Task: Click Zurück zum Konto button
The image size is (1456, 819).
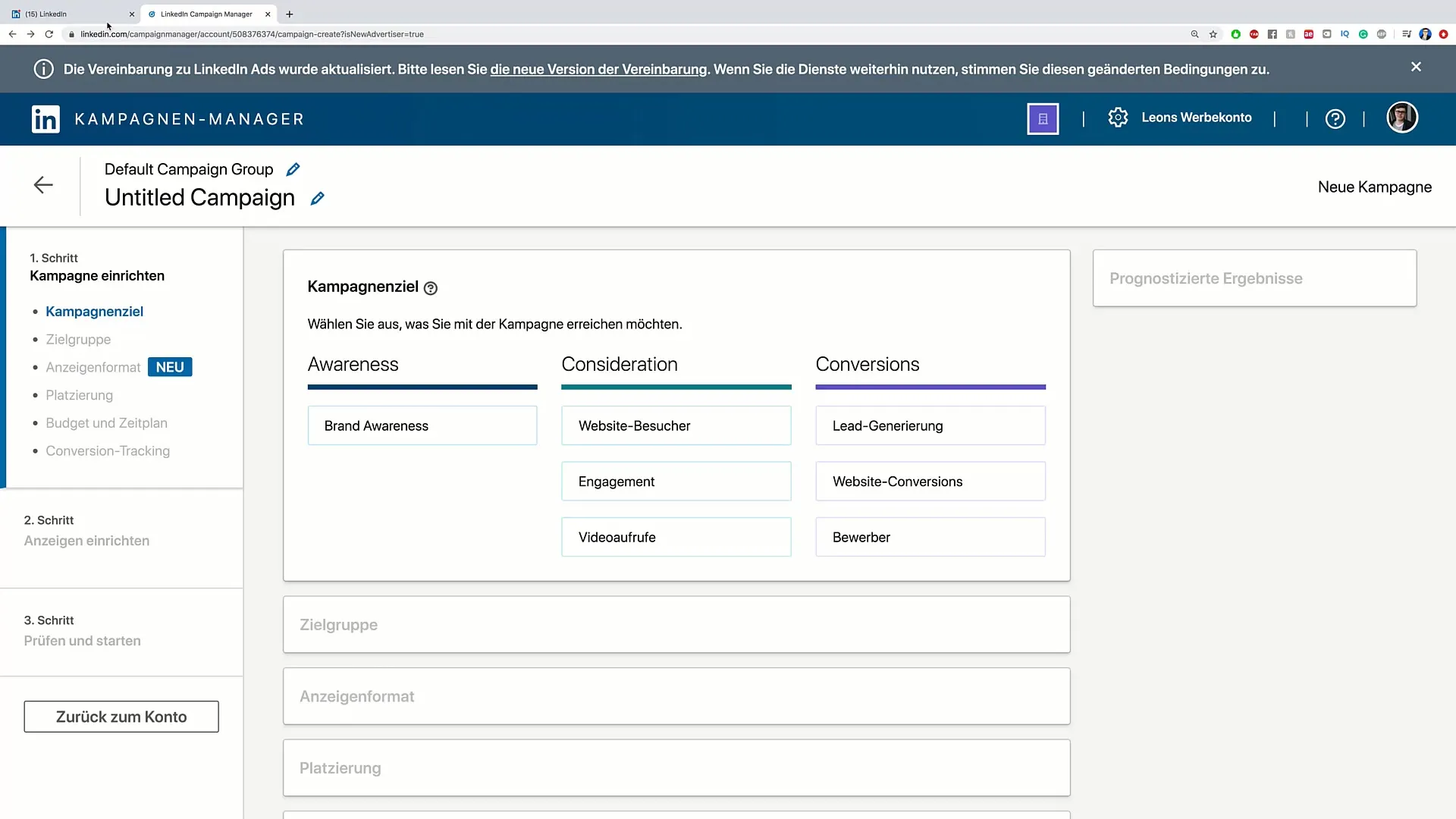Action: [x=121, y=717]
